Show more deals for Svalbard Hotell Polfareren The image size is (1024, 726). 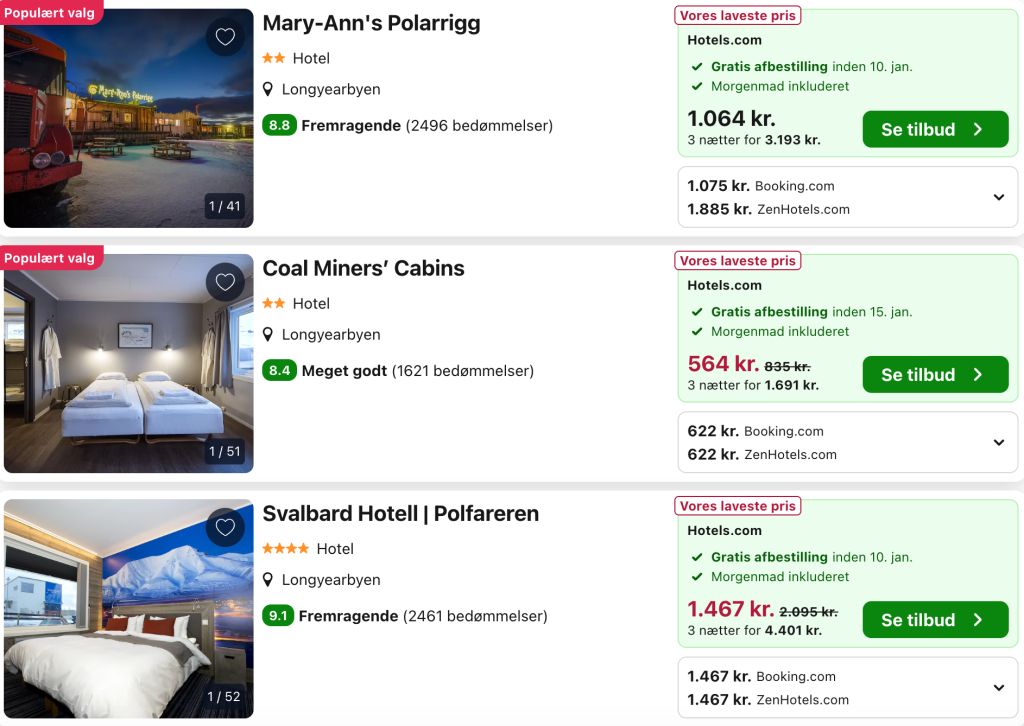point(998,687)
